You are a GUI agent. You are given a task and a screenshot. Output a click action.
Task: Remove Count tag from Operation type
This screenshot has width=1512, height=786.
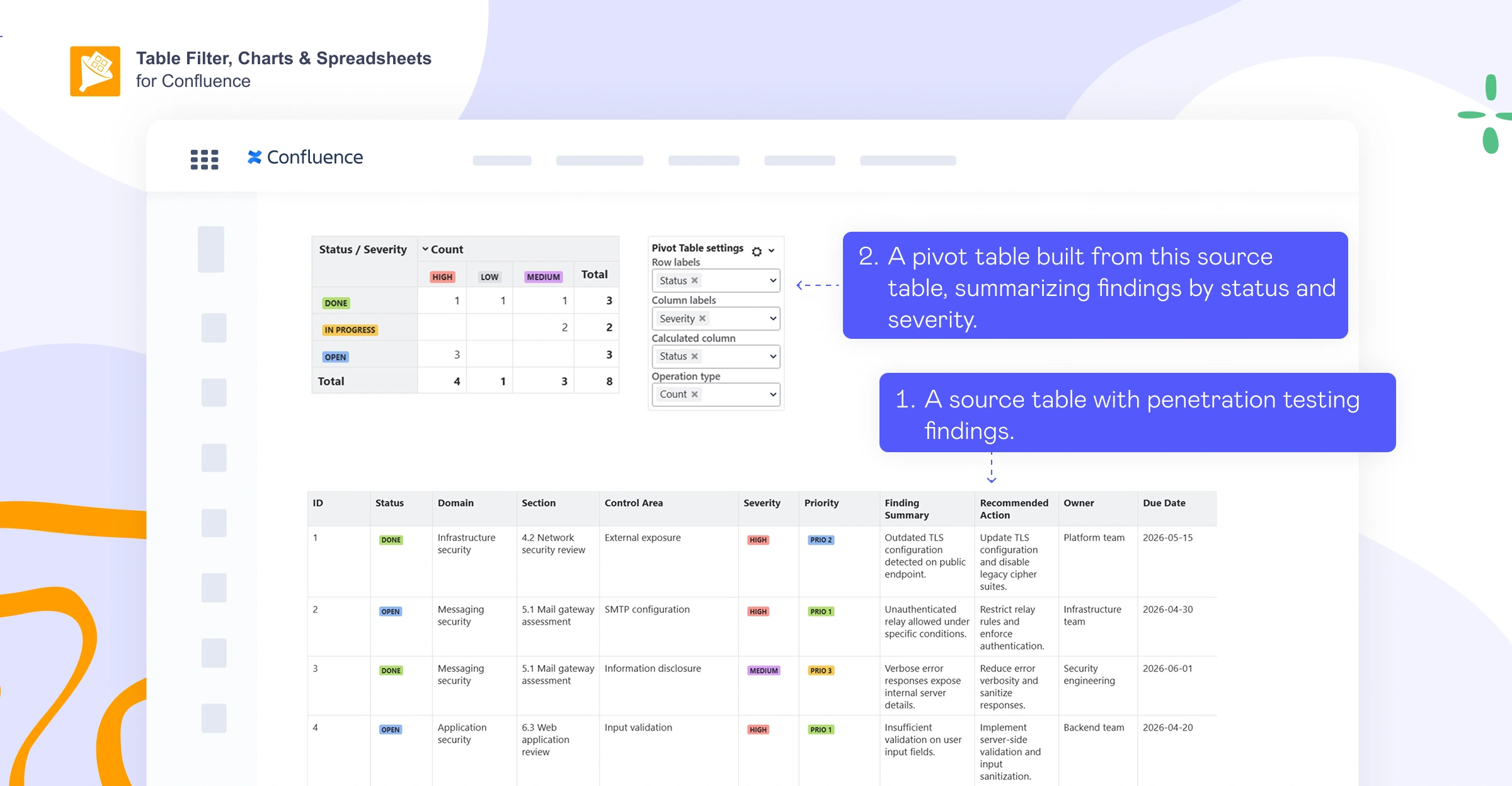pyautogui.click(x=695, y=394)
